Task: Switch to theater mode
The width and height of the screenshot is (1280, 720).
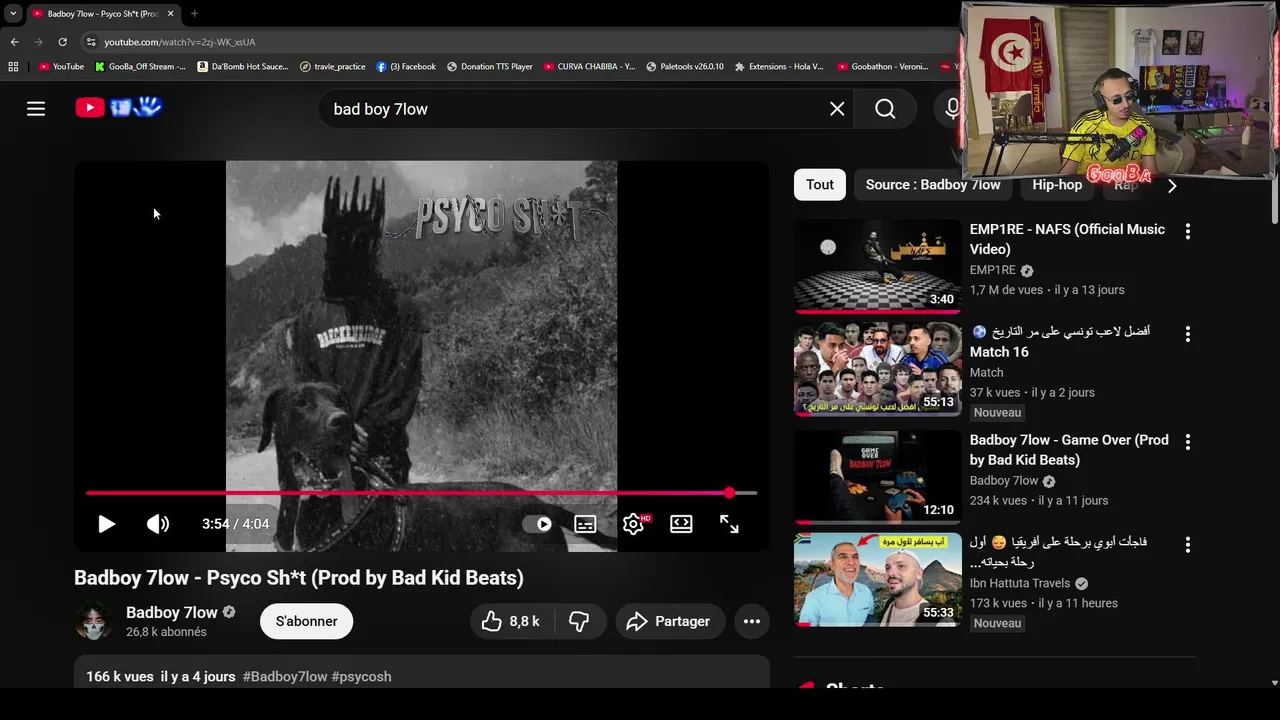Action: [x=681, y=524]
